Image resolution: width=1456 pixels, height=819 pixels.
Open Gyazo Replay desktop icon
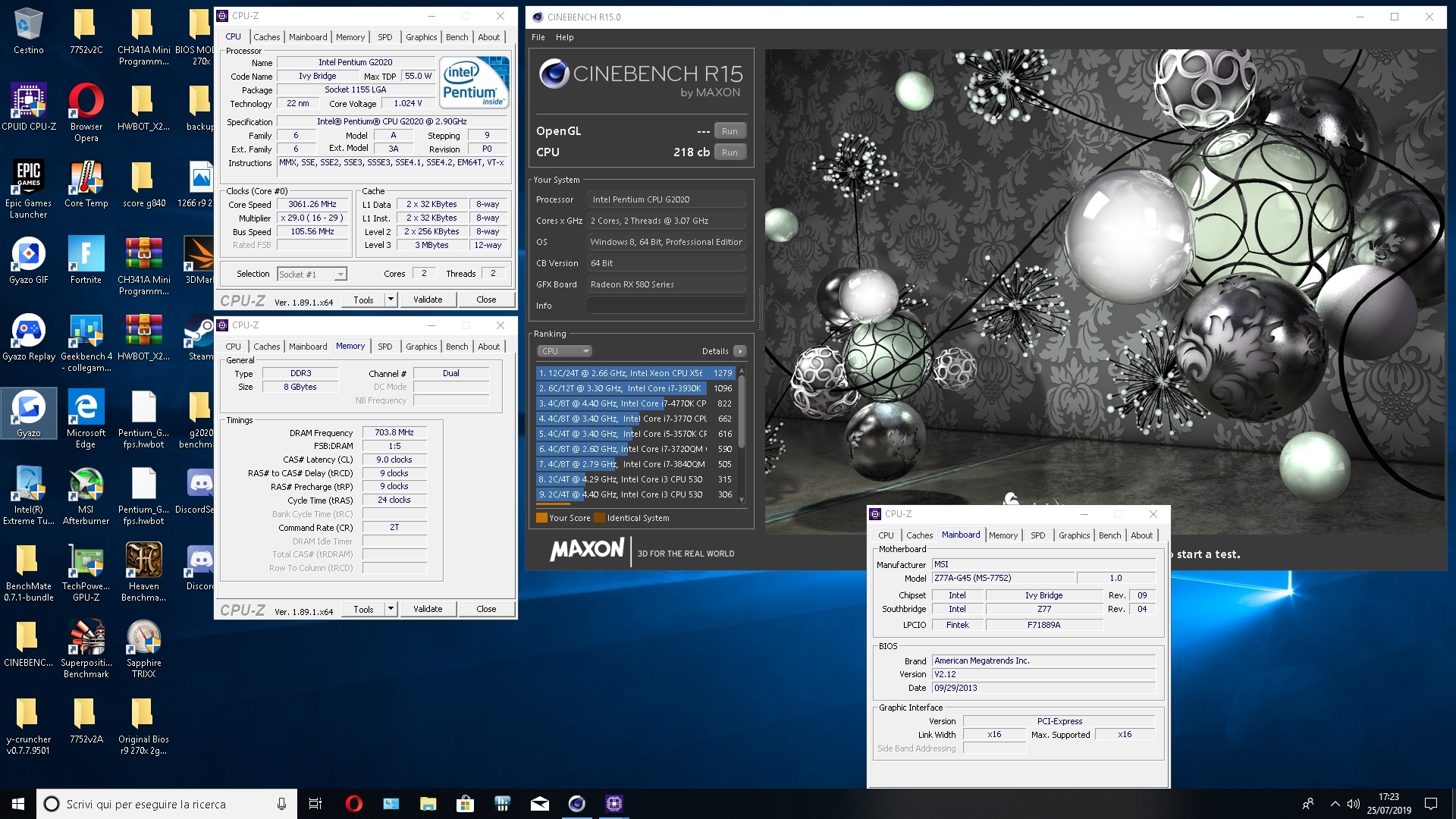[28, 338]
